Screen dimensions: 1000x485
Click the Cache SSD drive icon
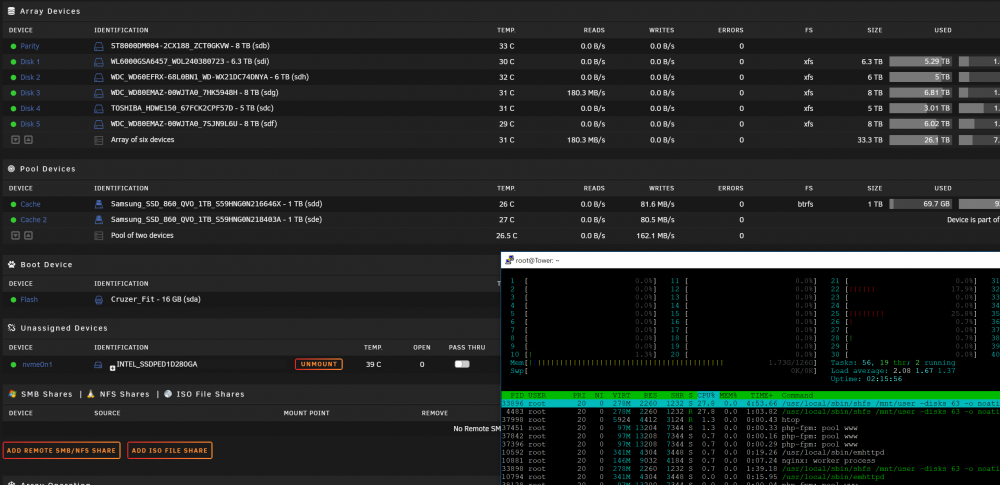point(98,204)
